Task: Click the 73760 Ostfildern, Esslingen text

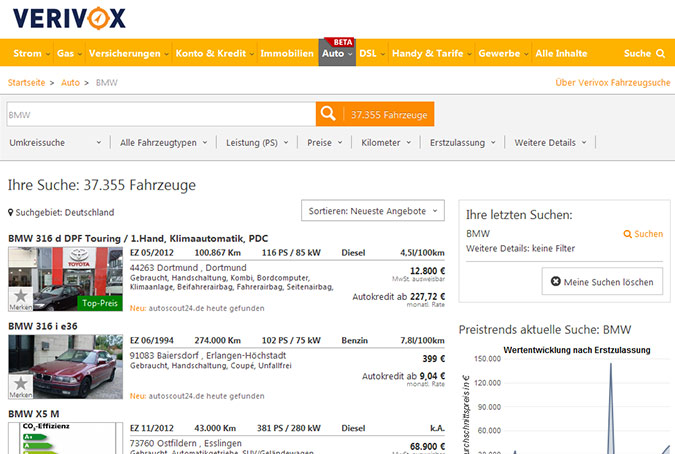Action: [186, 443]
